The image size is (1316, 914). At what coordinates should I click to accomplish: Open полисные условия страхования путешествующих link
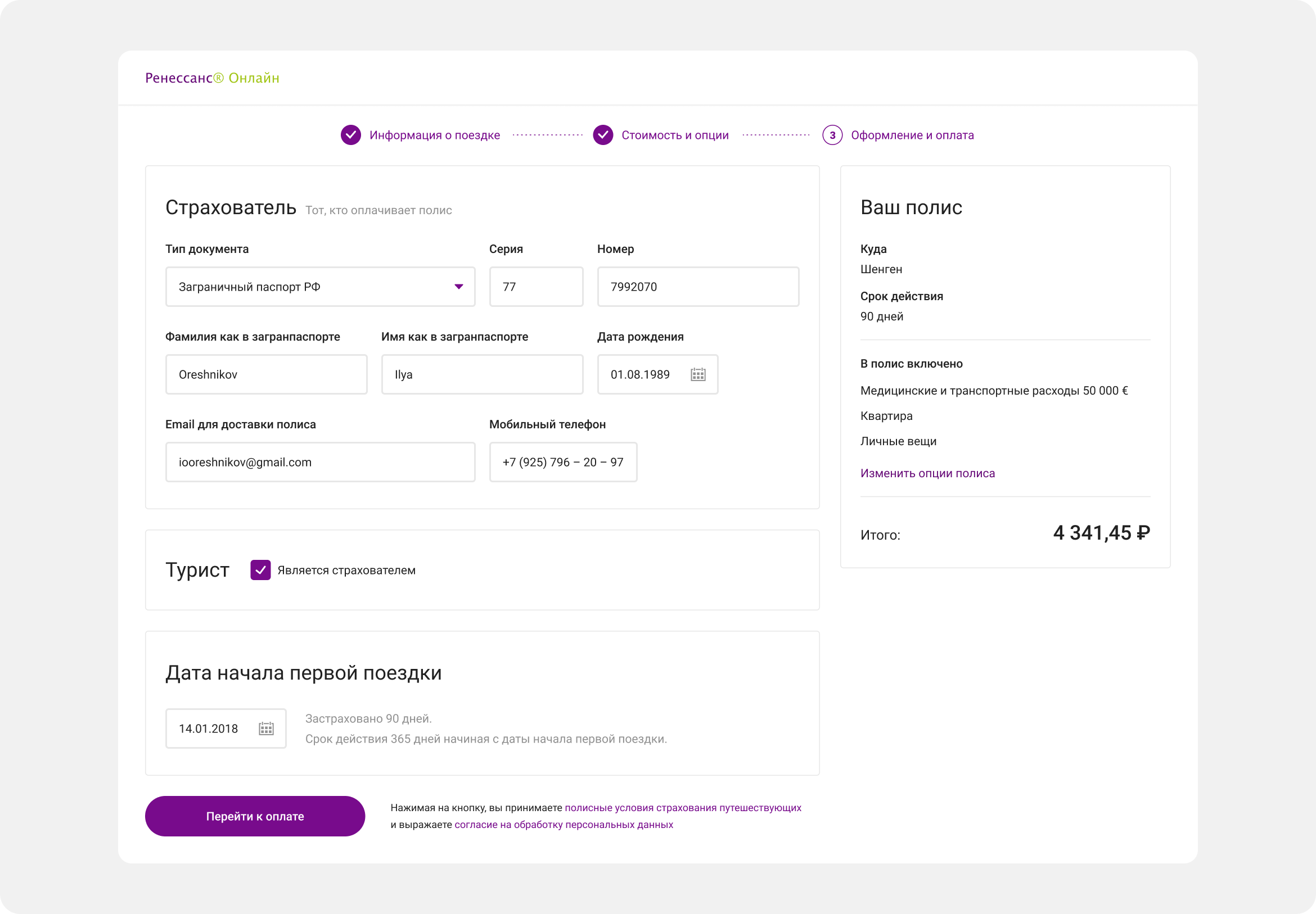click(683, 808)
